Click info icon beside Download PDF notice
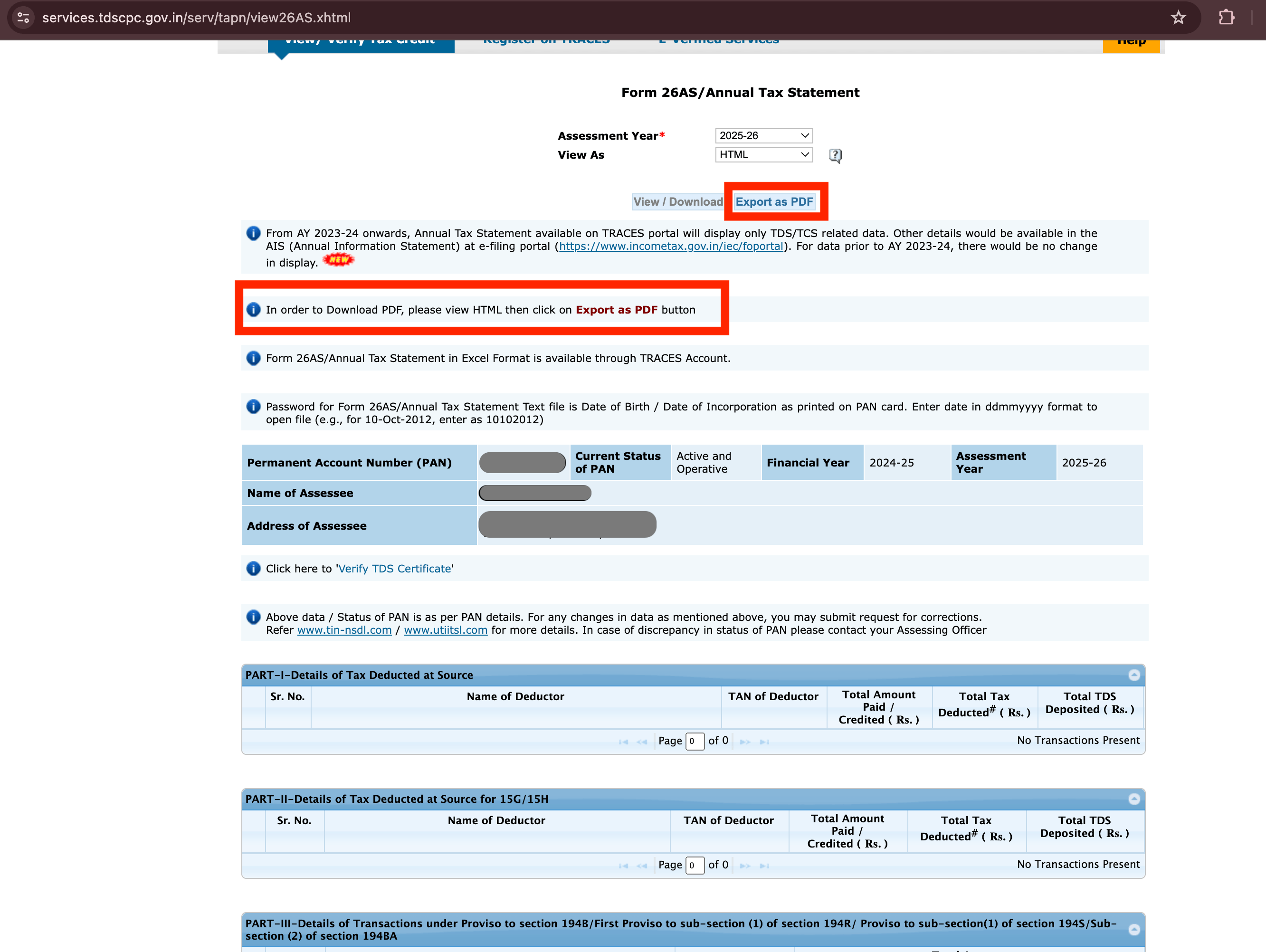 [253, 310]
